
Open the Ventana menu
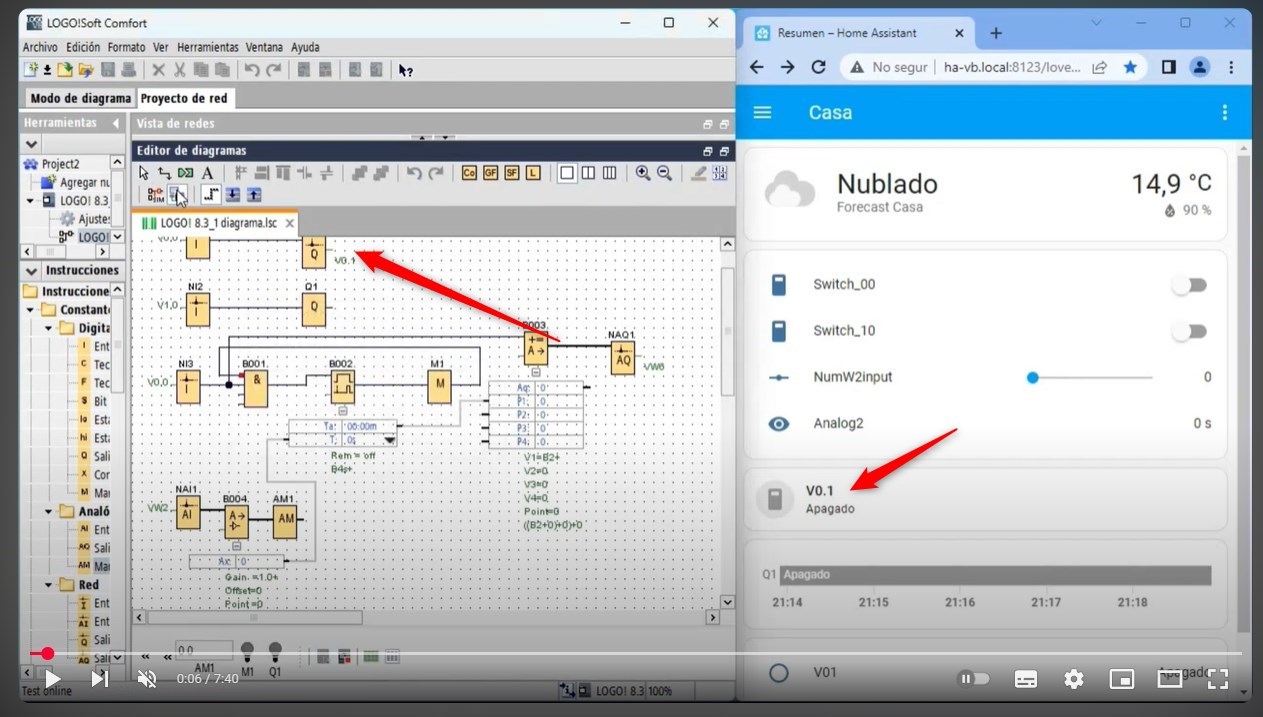(x=264, y=47)
